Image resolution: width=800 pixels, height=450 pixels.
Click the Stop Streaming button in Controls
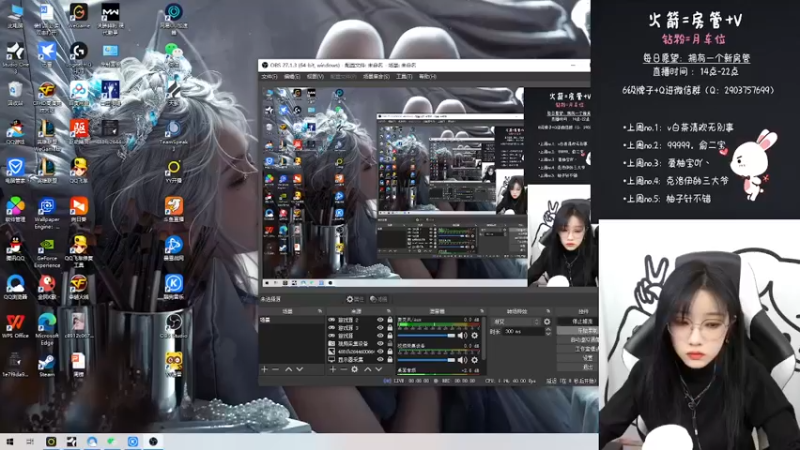[x=578, y=322]
